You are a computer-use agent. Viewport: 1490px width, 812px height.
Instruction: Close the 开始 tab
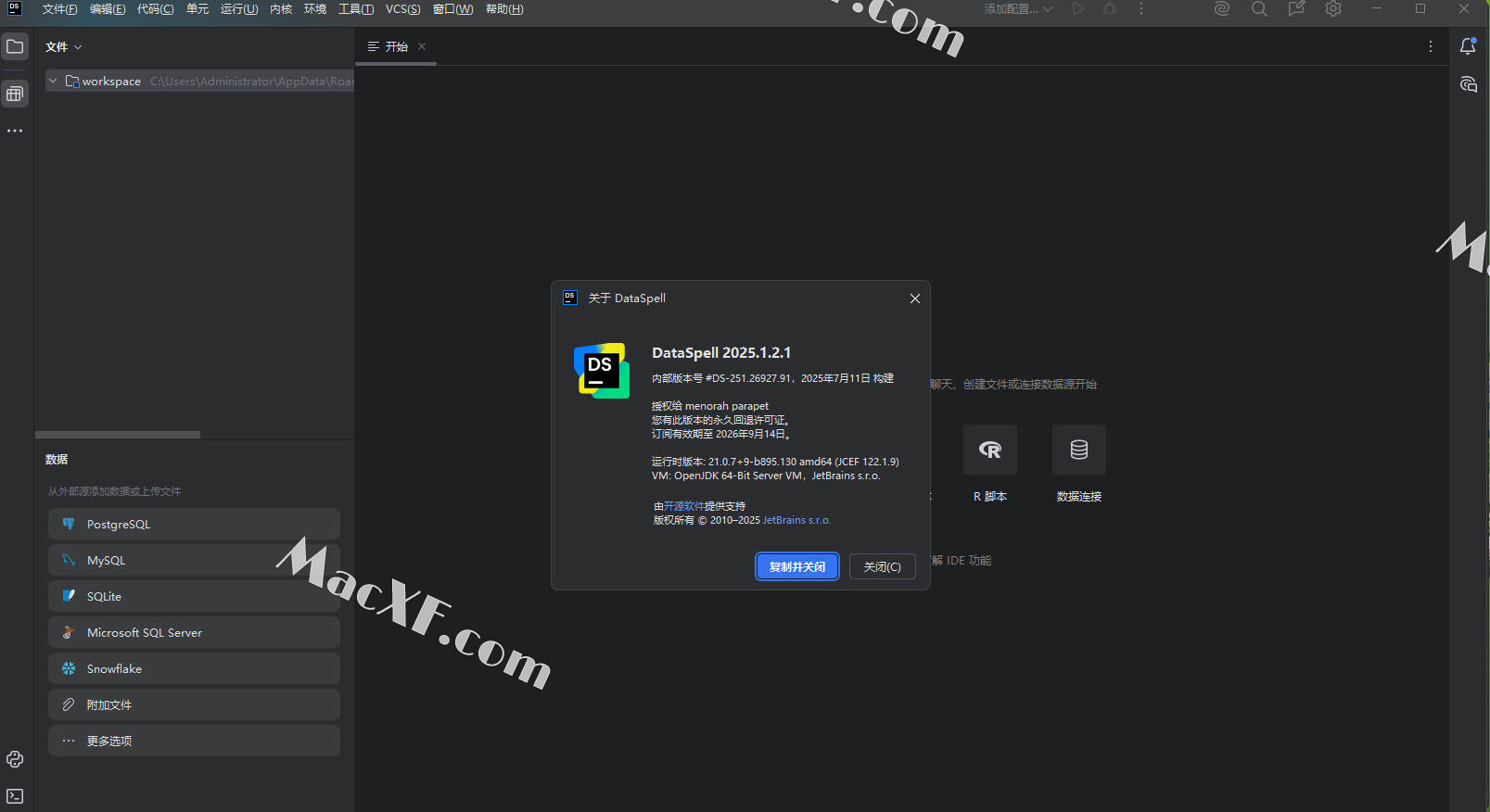(422, 46)
